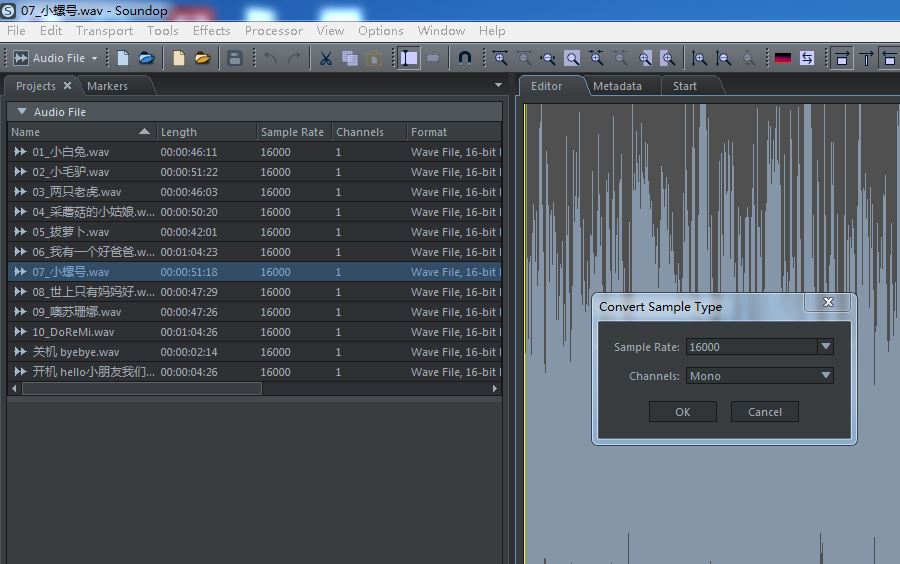The width and height of the screenshot is (900, 564).
Task: Switch to the Markers tab
Action: 107,86
